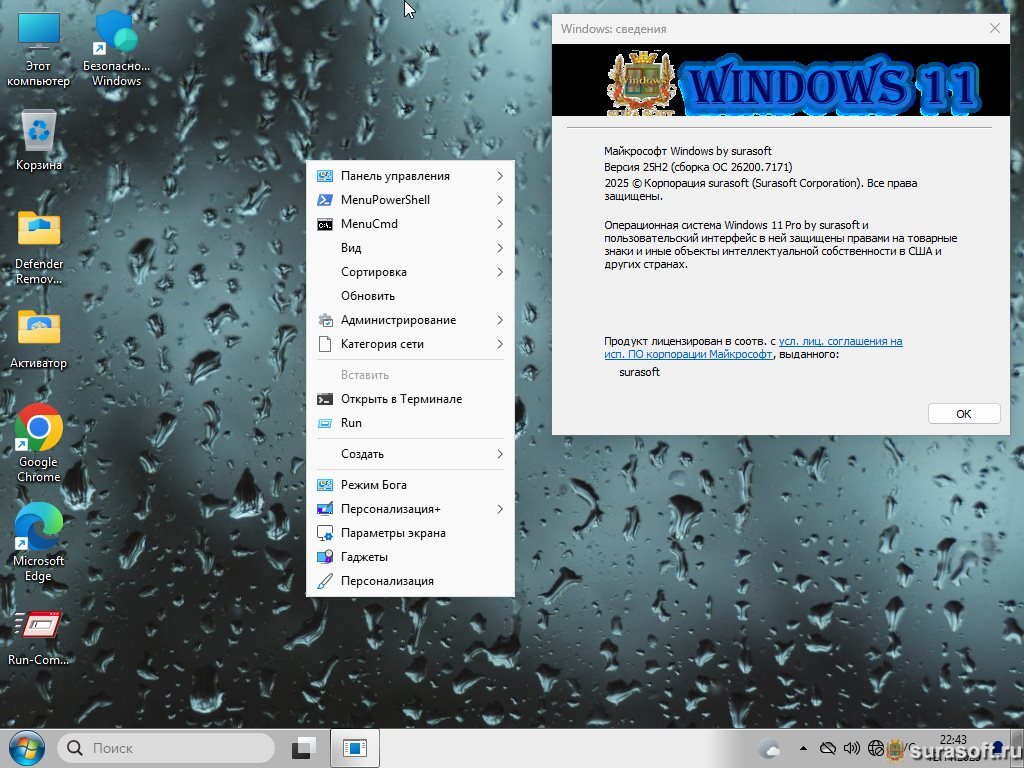Expand the 'Администрирование' submenu chevron
1024x768 pixels.
coord(500,320)
